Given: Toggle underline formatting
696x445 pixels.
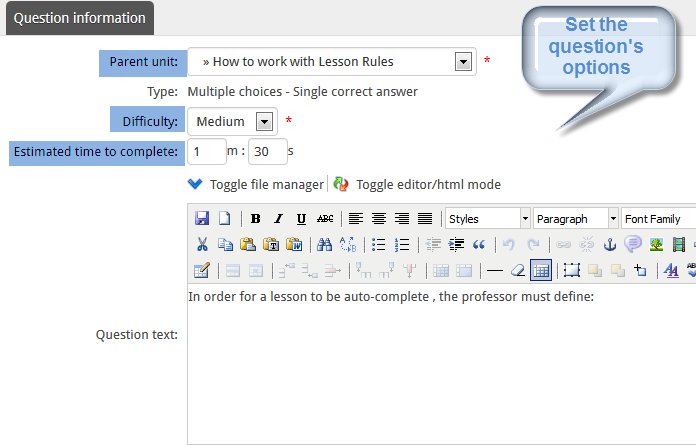Looking at the screenshot, I should [301, 218].
